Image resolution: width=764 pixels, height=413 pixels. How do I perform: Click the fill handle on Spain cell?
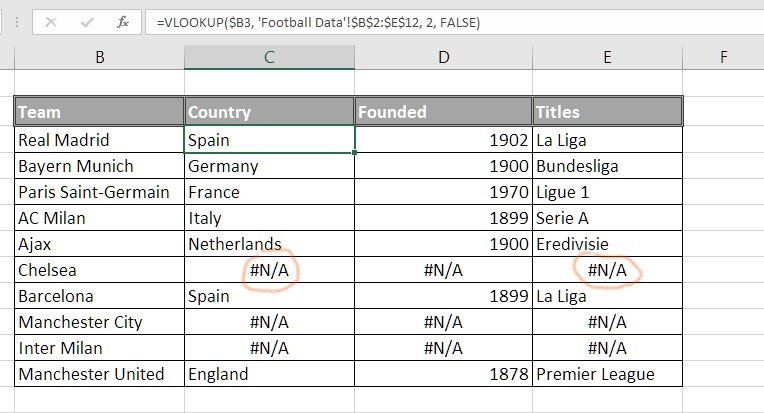click(354, 152)
